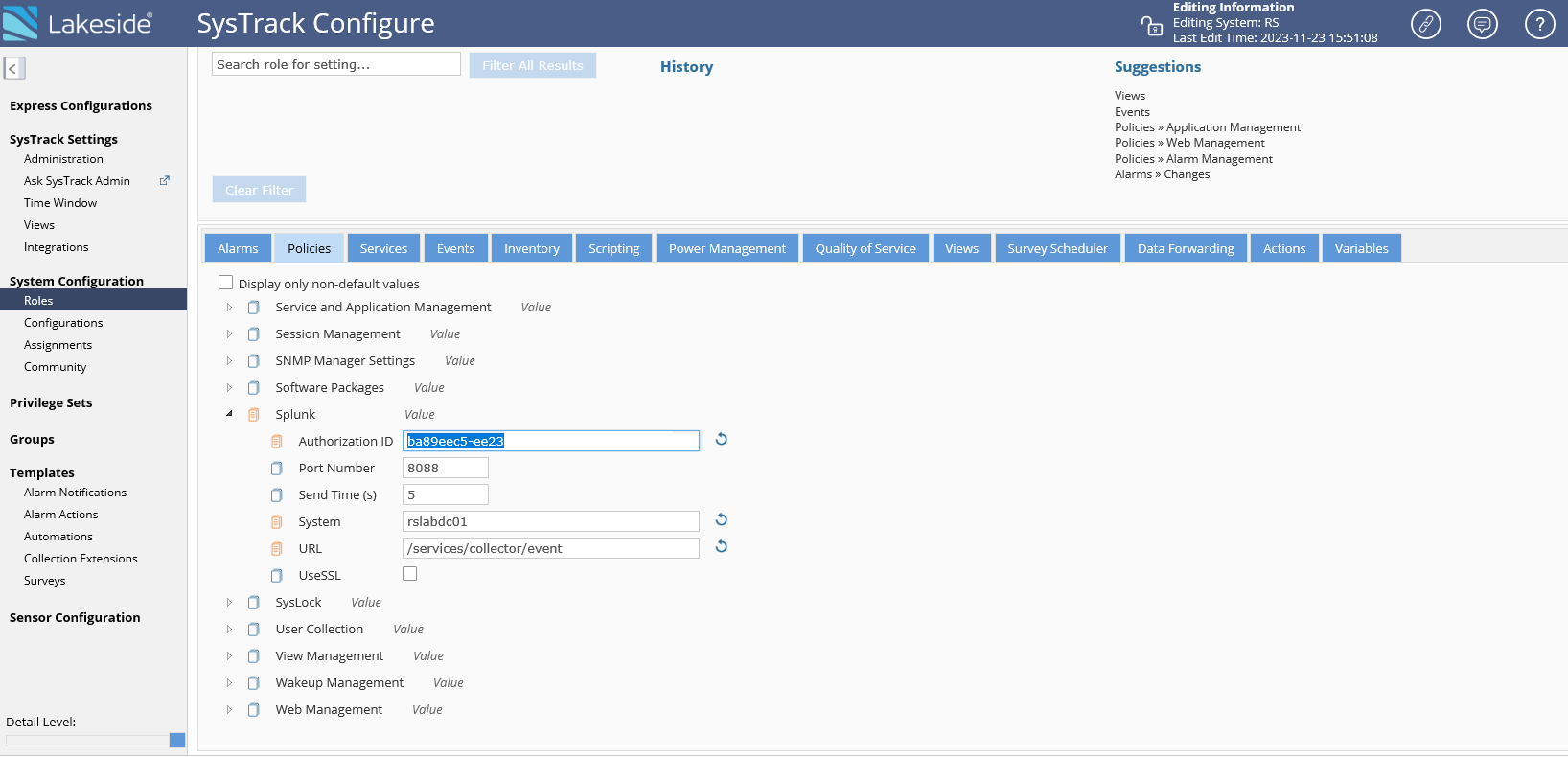Viewport: 1568px width, 757px height.
Task: Switch to the Alarms tab
Action: click(x=238, y=248)
